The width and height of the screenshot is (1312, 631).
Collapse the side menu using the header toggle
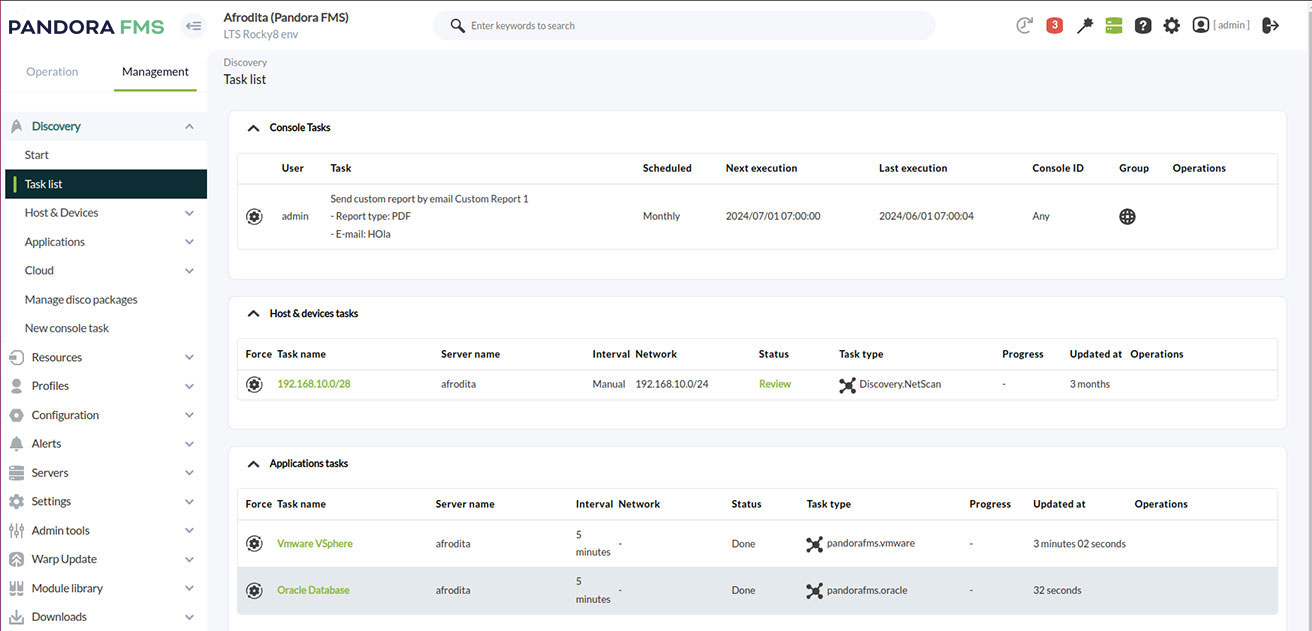click(193, 26)
